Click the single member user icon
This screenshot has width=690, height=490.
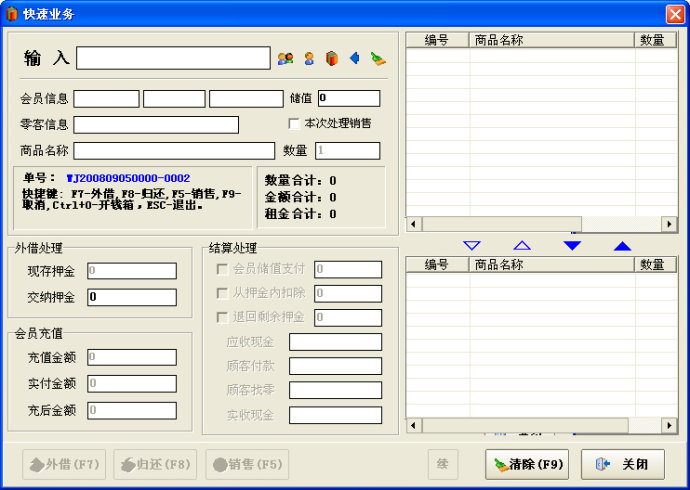pos(309,59)
